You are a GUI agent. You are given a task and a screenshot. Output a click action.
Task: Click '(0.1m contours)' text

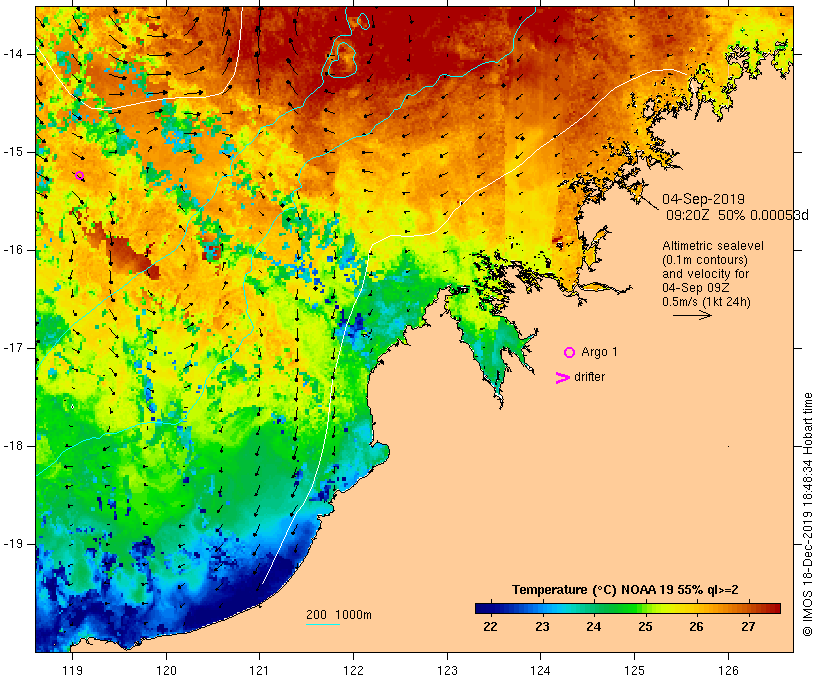(x=705, y=260)
